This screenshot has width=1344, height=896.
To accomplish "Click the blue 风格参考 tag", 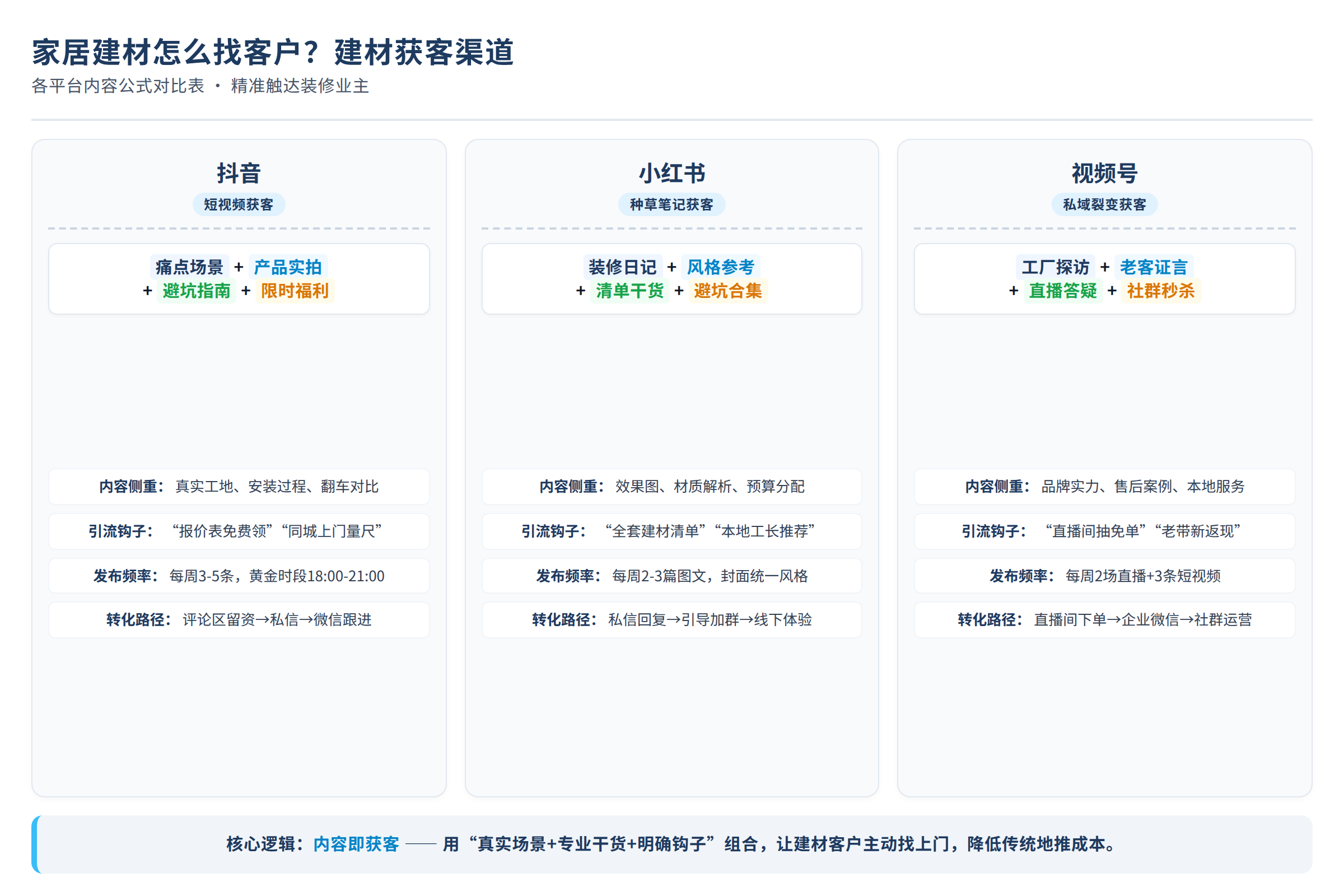I will 721,267.
